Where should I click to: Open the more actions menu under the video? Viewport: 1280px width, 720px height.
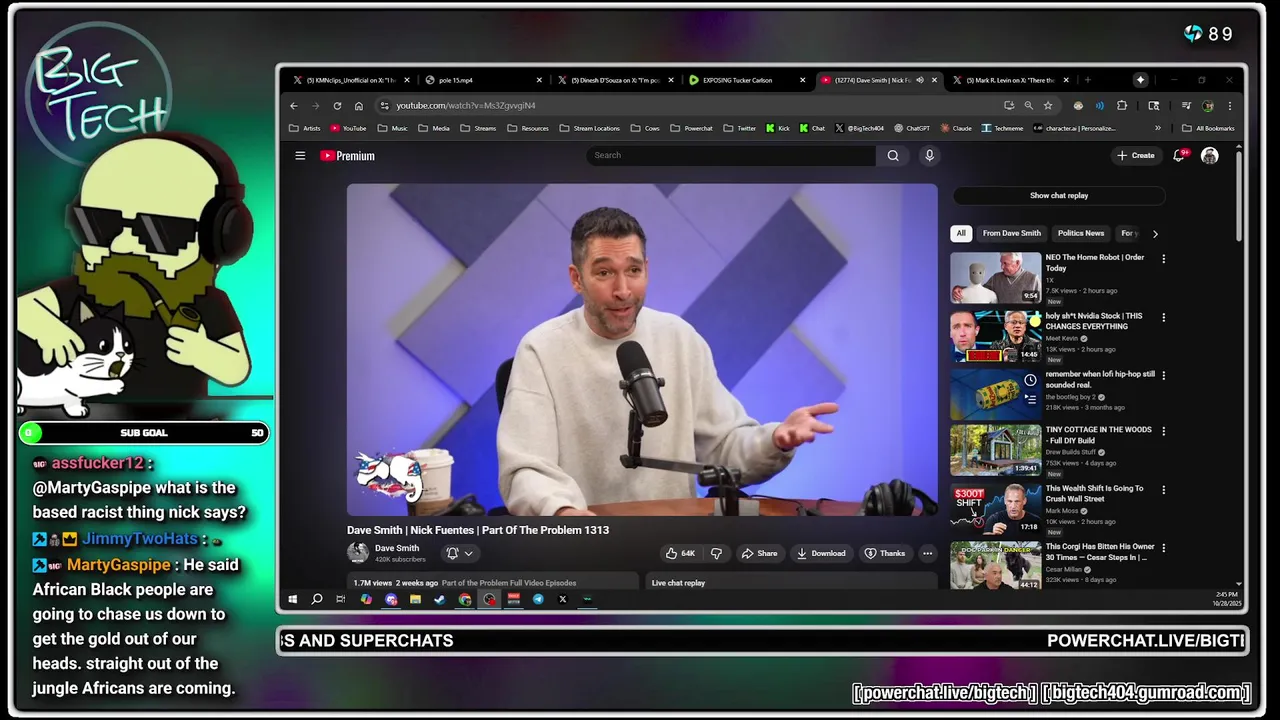pos(927,553)
